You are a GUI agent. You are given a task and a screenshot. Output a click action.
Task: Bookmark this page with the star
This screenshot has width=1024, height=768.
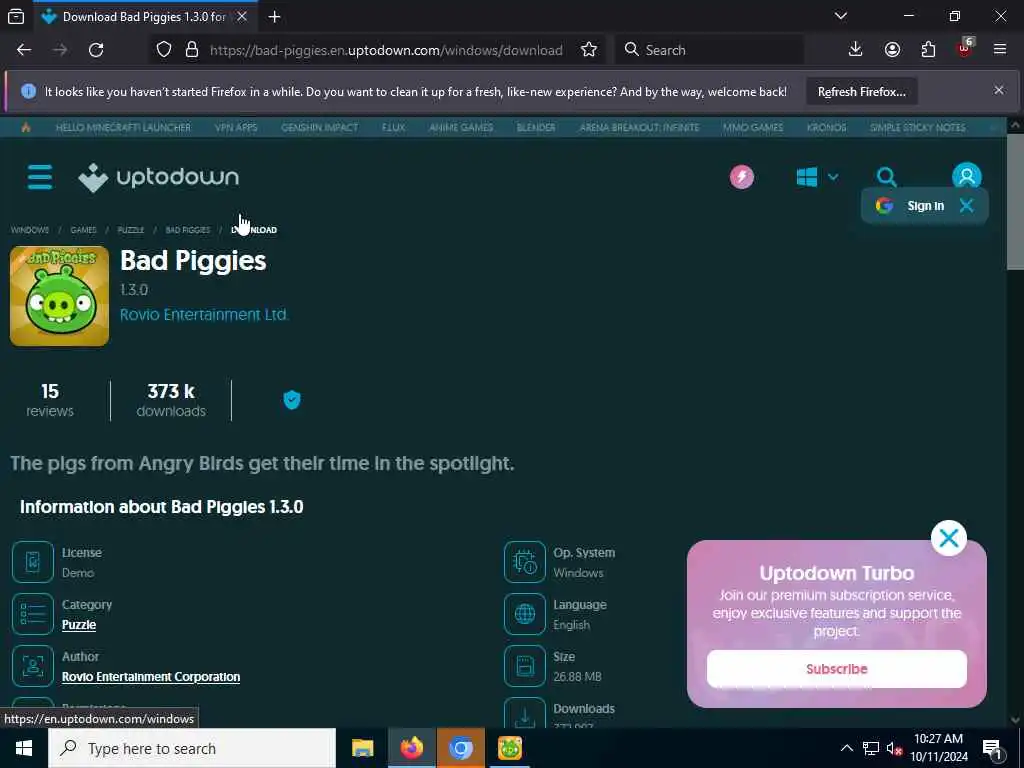(589, 50)
